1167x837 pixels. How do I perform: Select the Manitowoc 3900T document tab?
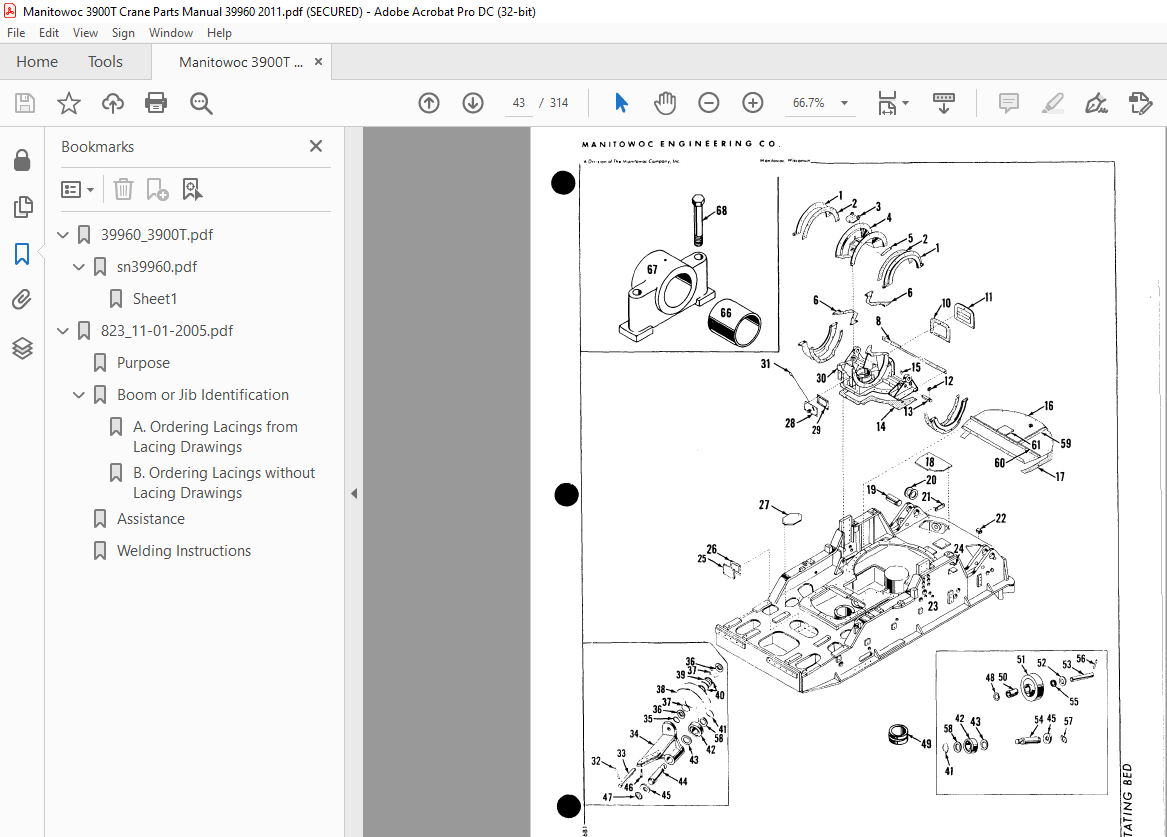tap(240, 62)
